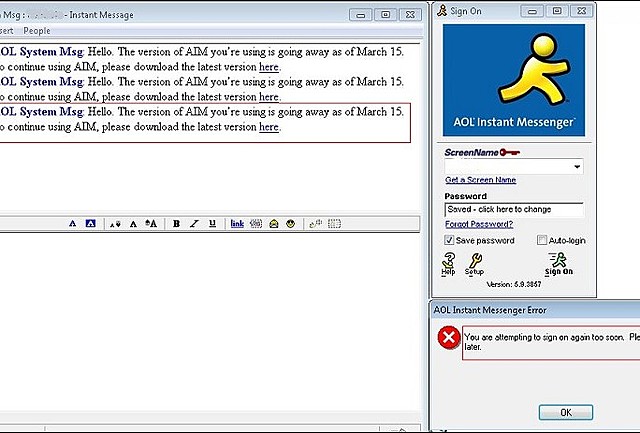Reset to the normal font size
Image resolution: width=640 pixels, height=433 pixels.
pyautogui.click(x=133, y=224)
